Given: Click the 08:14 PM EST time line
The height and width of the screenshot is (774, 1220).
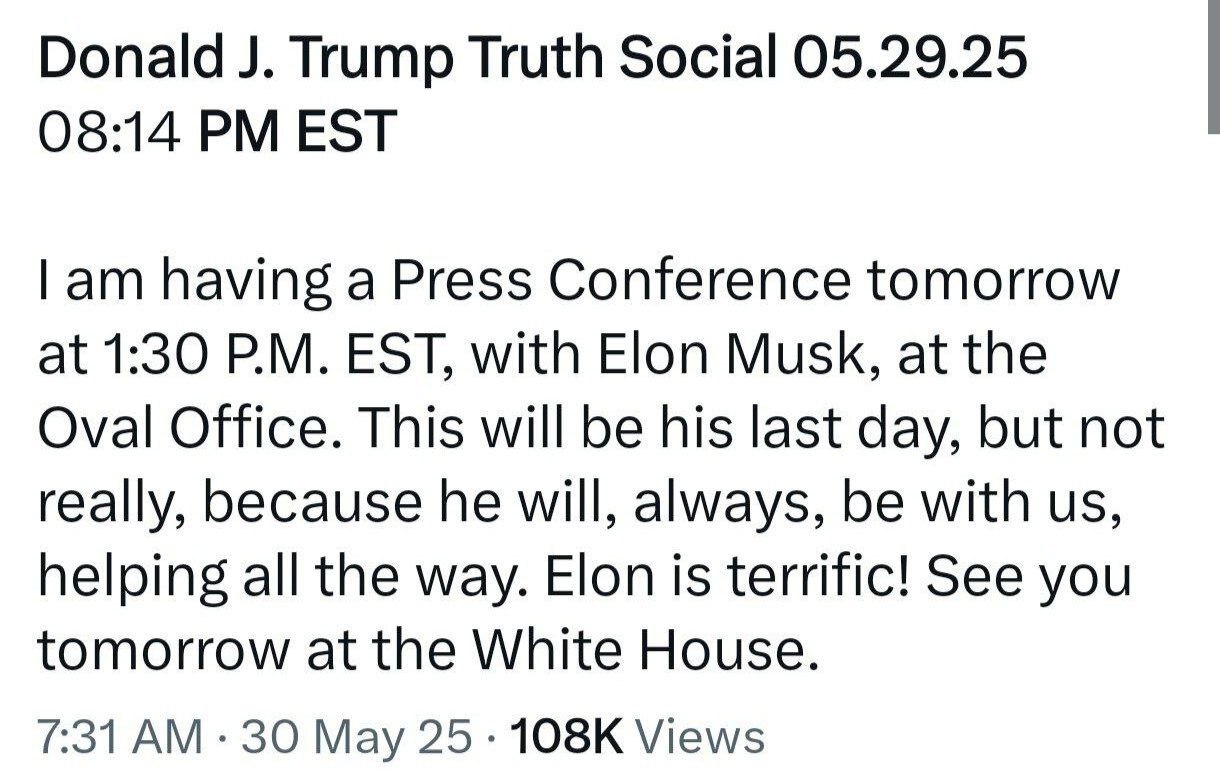Looking at the screenshot, I should coord(217,132).
